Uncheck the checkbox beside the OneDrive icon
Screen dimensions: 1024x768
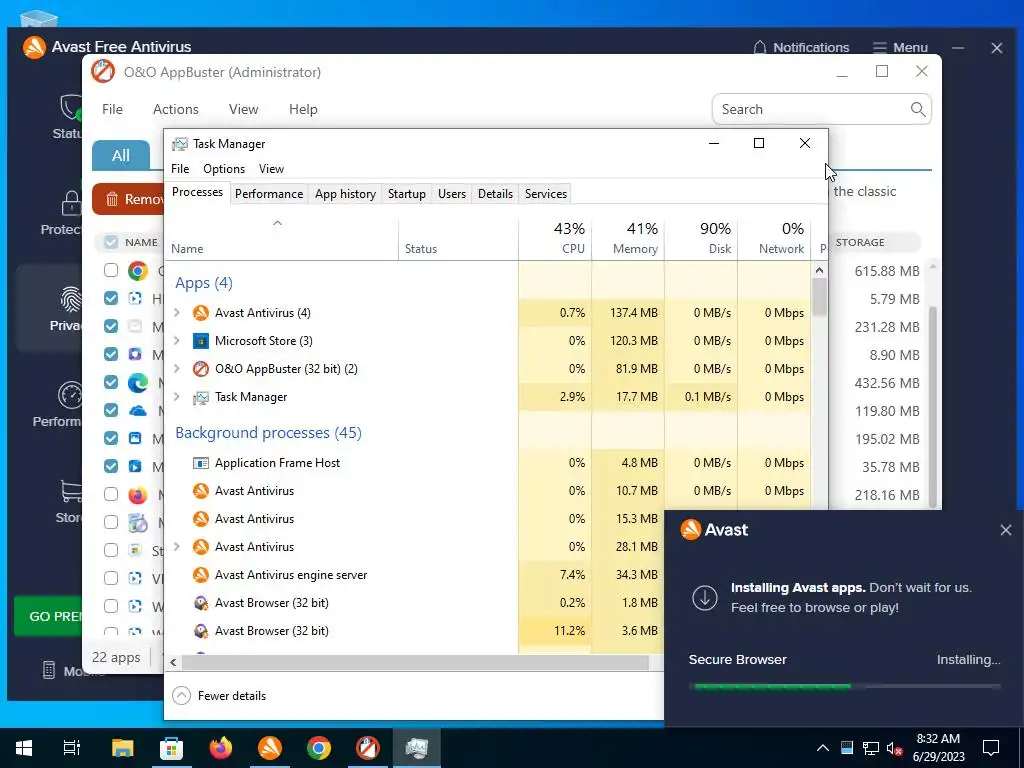(x=111, y=411)
